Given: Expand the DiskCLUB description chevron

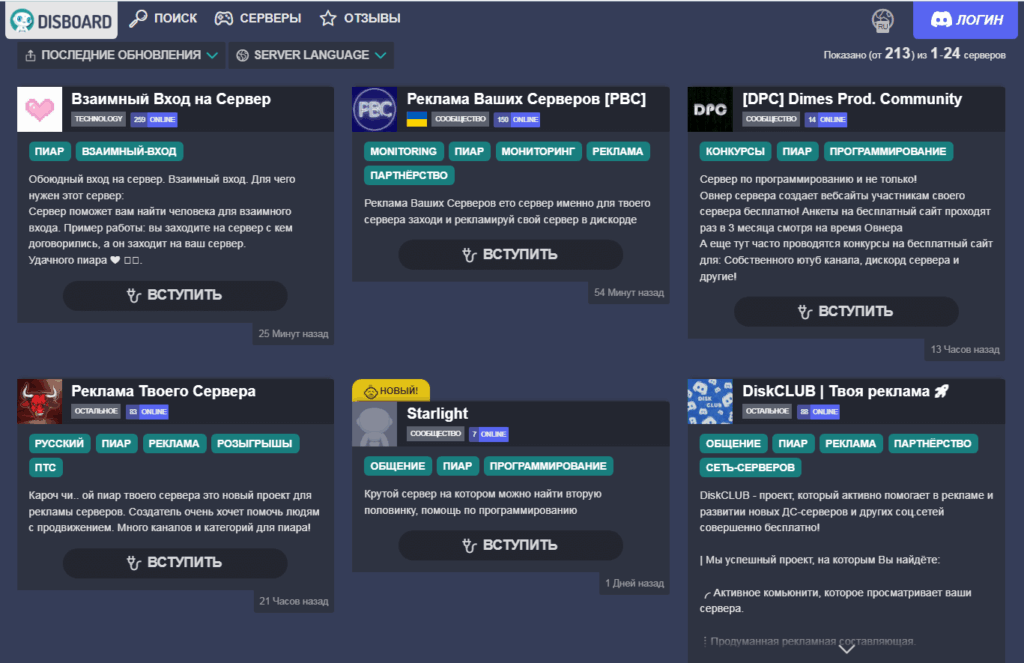Looking at the screenshot, I should pos(846,648).
